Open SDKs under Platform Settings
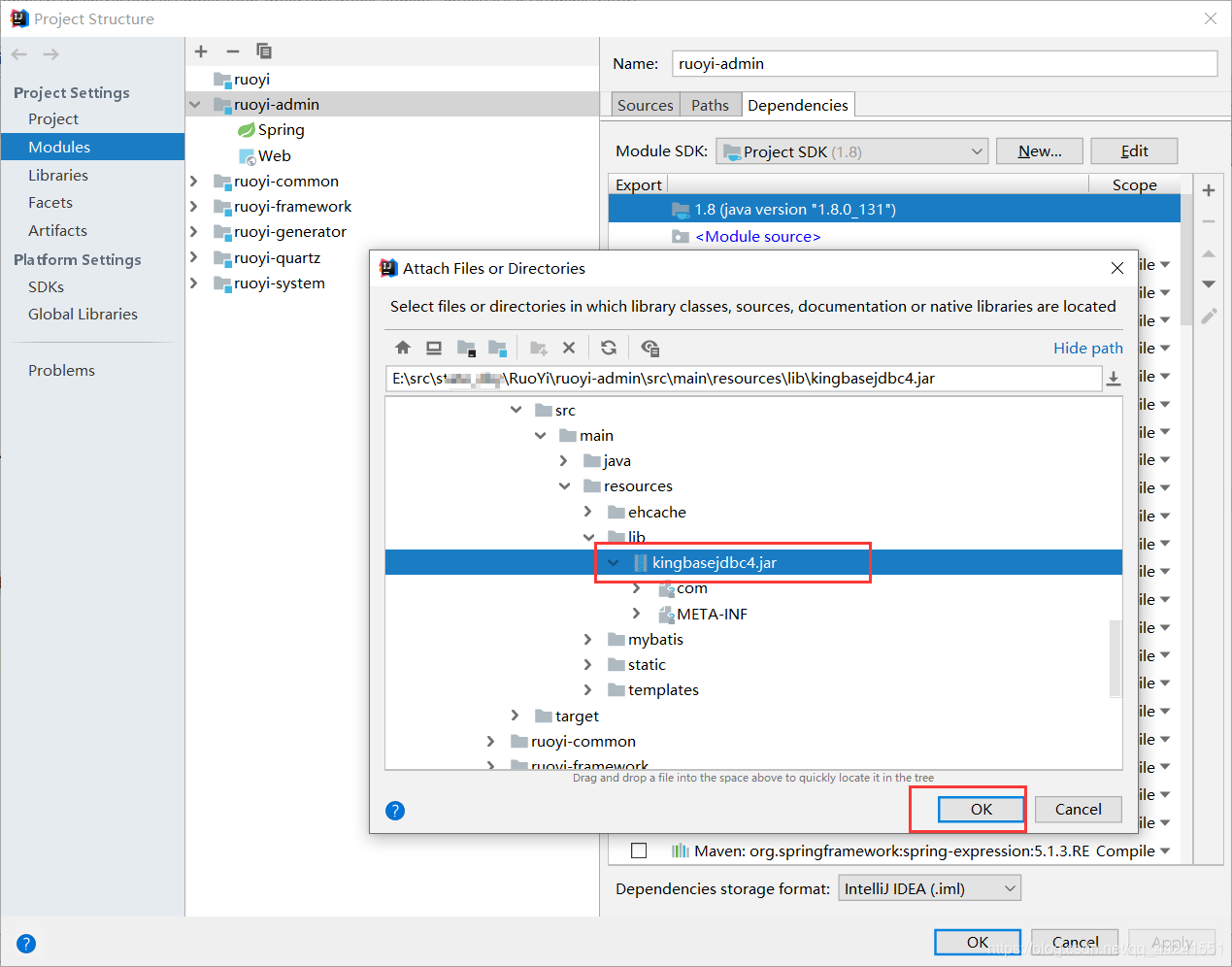 (x=46, y=286)
